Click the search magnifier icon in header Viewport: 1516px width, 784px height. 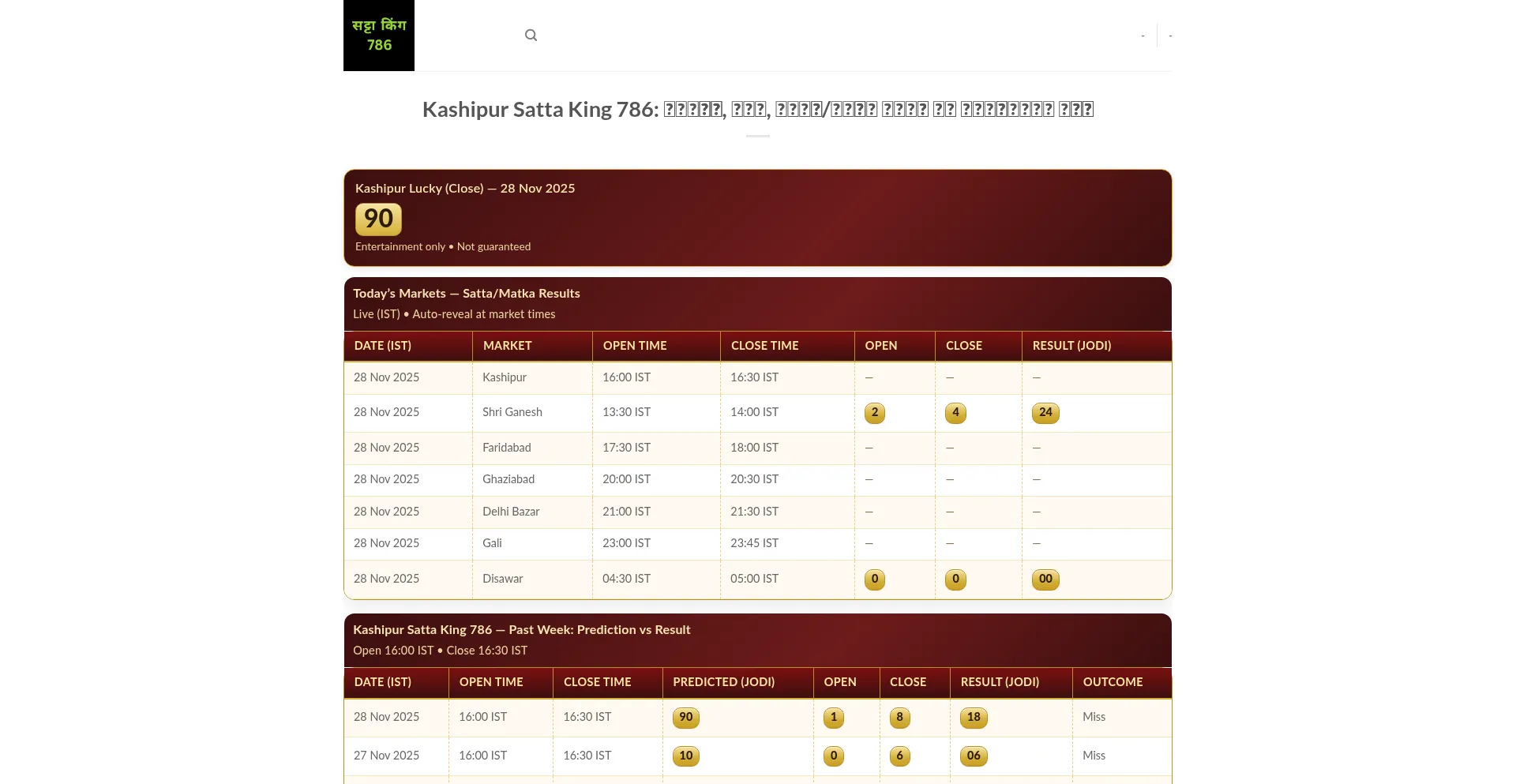point(531,36)
